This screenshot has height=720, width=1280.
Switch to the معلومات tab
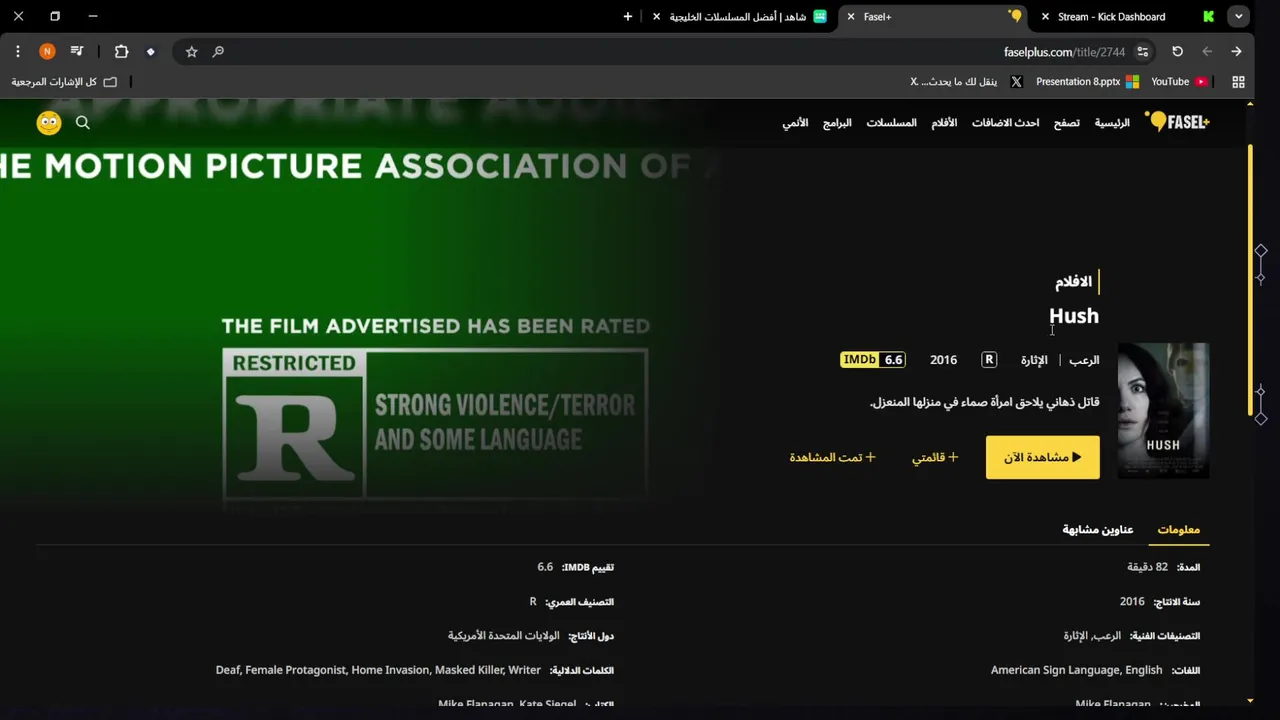1178,529
